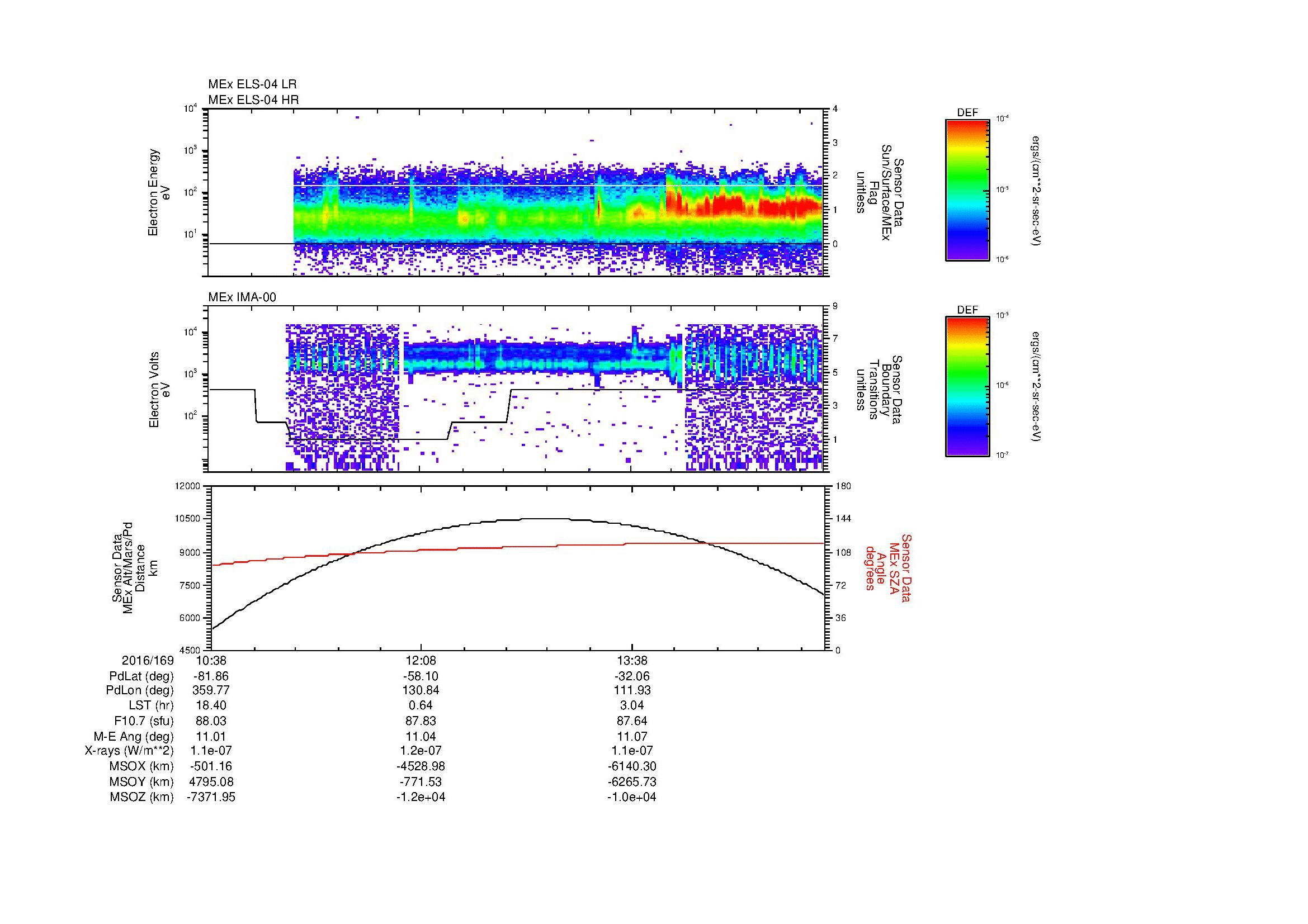The width and height of the screenshot is (1308, 924).
Task: Click the SZA axis tick '180'
Action: coord(844,486)
